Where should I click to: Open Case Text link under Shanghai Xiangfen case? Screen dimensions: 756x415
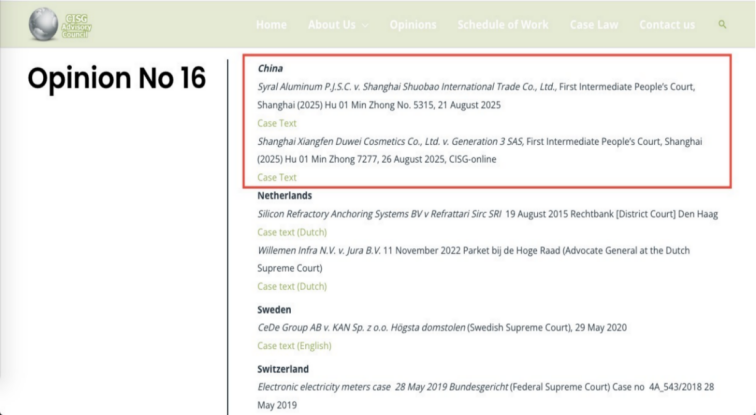click(x=277, y=177)
